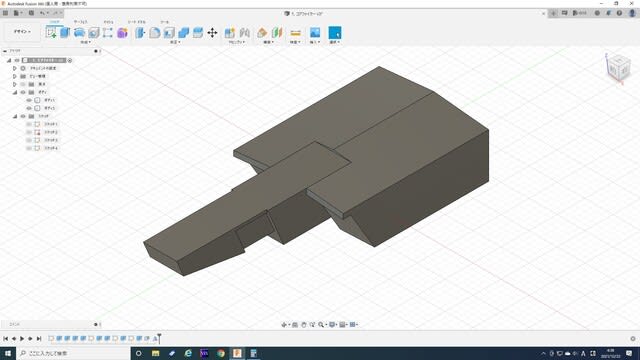
Task: Open the Construct panel dropdown
Action: click(x=268, y=42)
